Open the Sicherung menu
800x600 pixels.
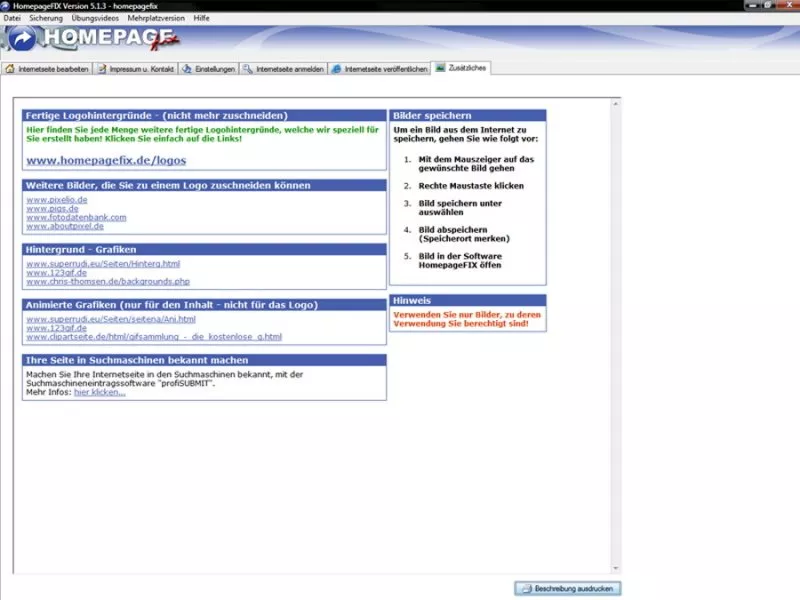[46, 18]
